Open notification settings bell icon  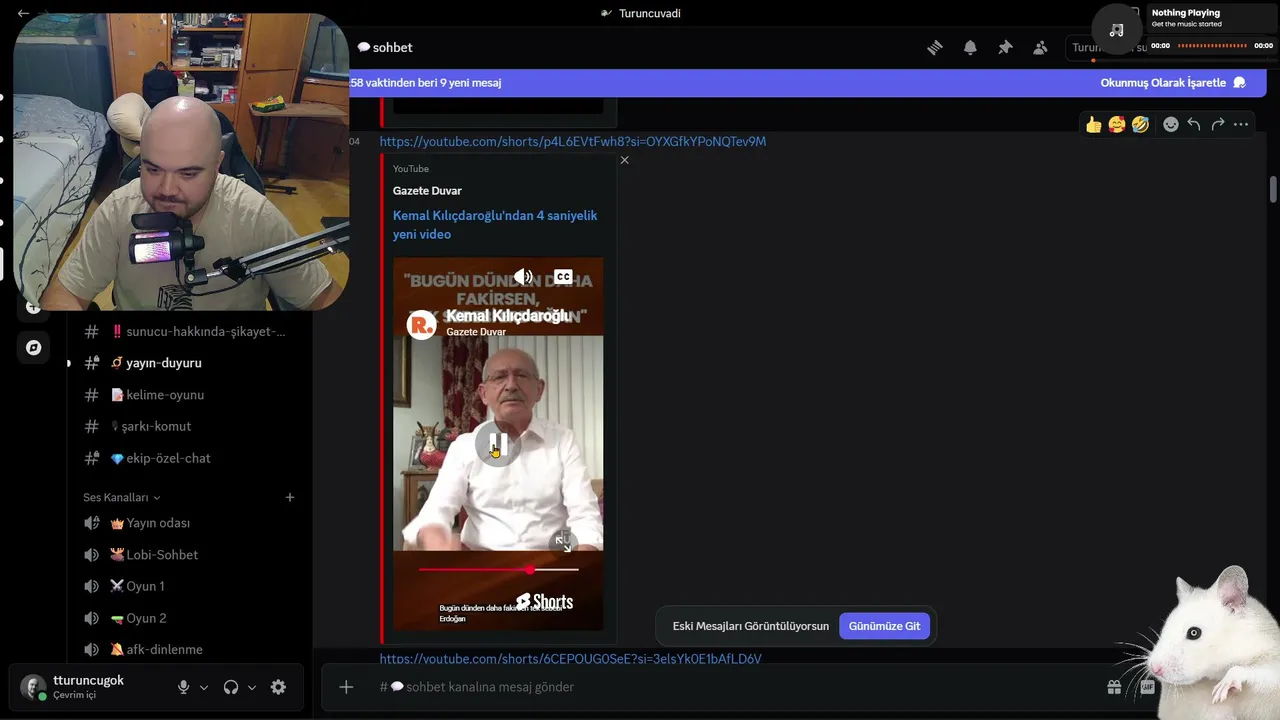(970, 47)
